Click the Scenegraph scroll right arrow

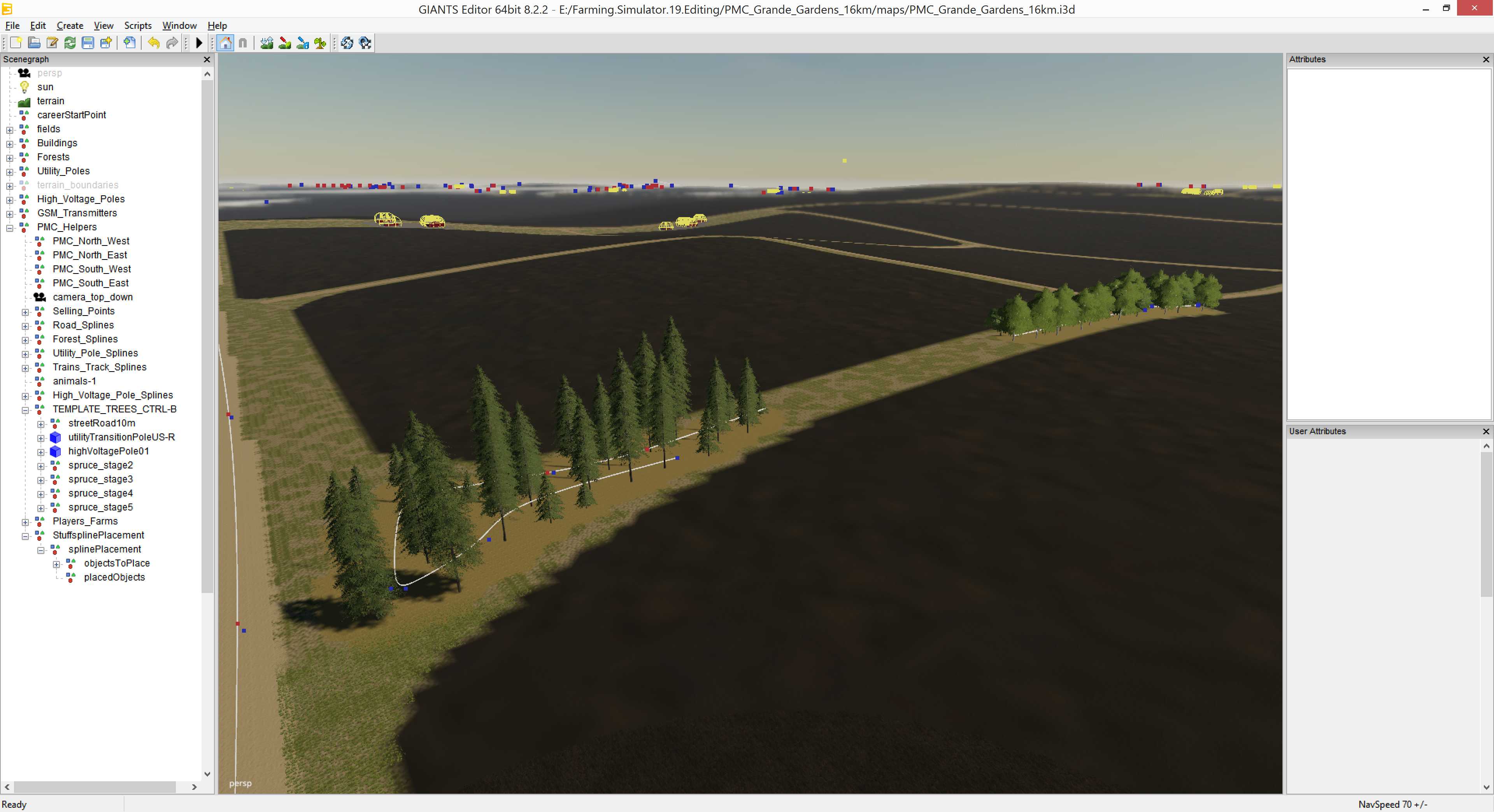click(194, 787)
